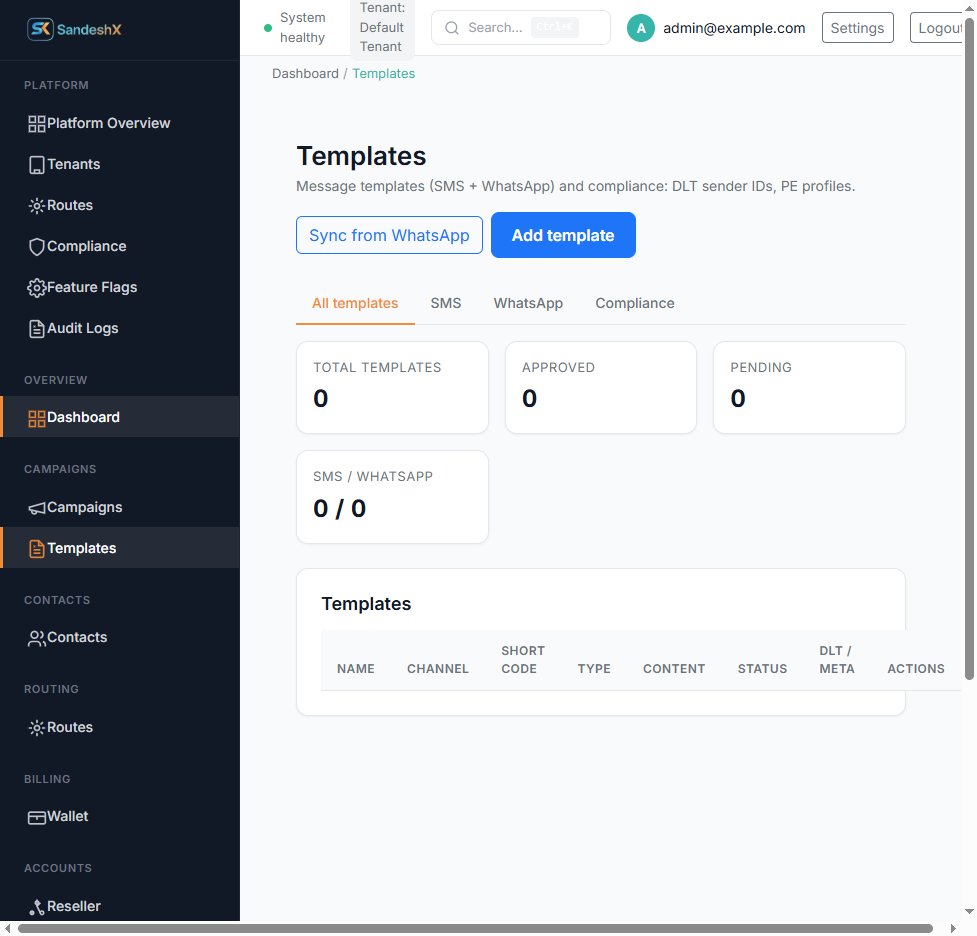Click the horizontal scrollbar right arrow

coord(953,929)
